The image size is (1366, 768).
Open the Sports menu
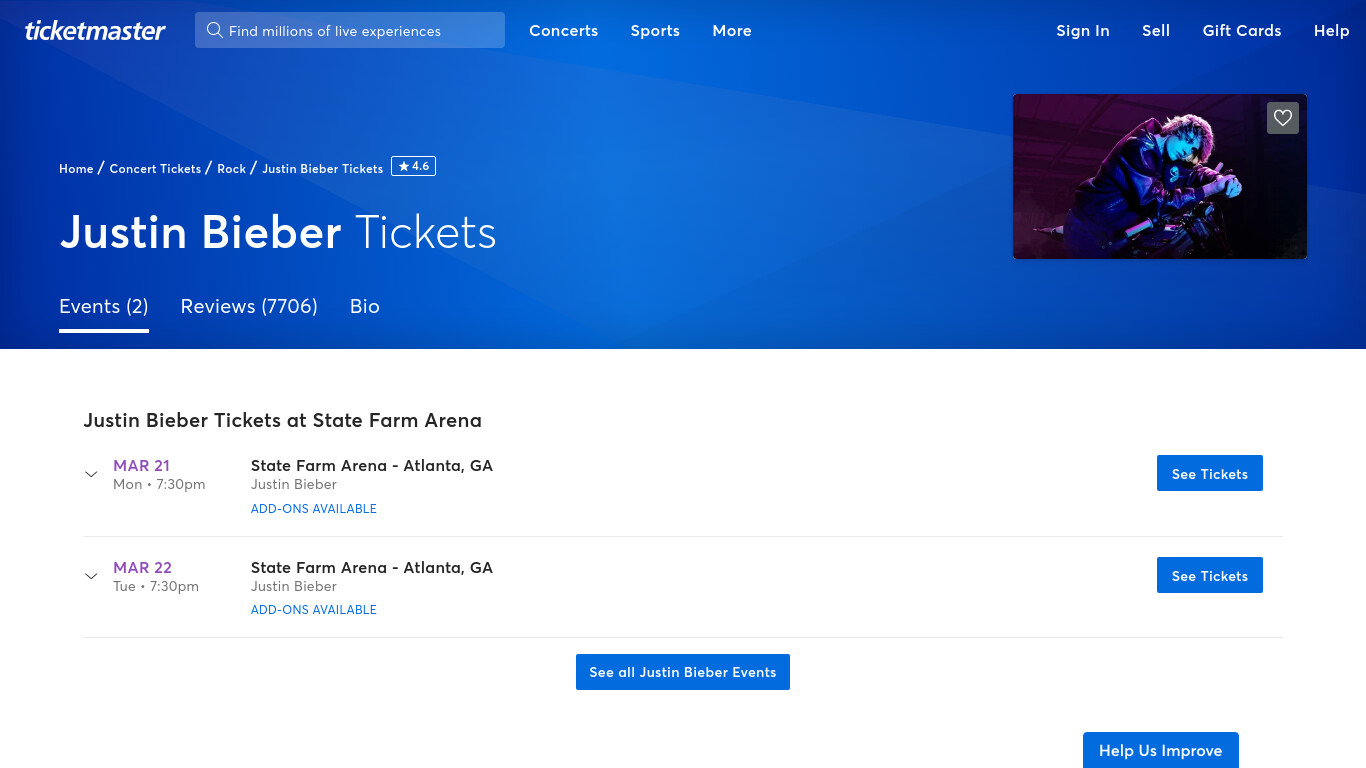655,31
